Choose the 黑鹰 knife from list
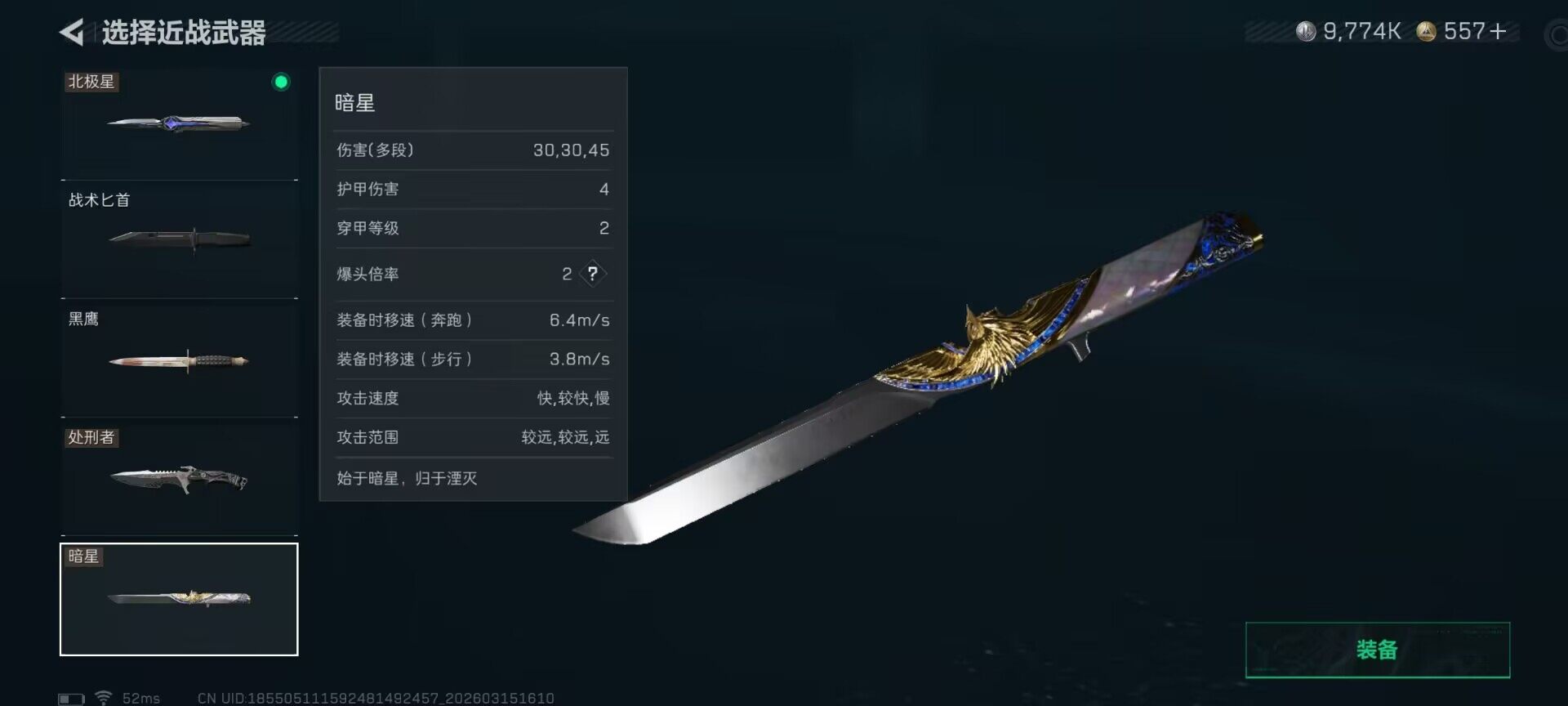This screenshot has height=706, width=1568. (179, 359)
